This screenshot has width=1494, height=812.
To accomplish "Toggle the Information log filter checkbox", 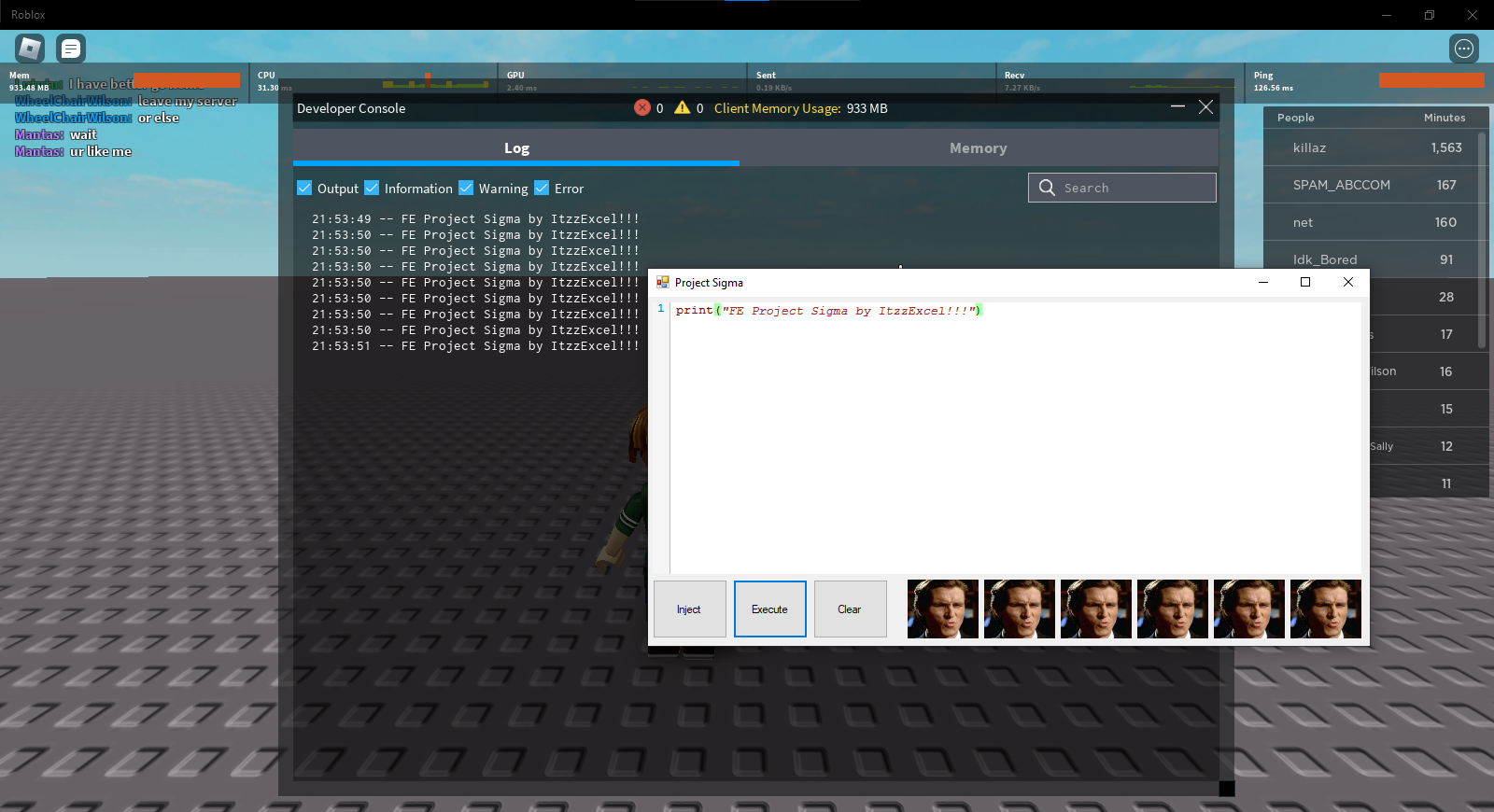I will coord(372,188).
